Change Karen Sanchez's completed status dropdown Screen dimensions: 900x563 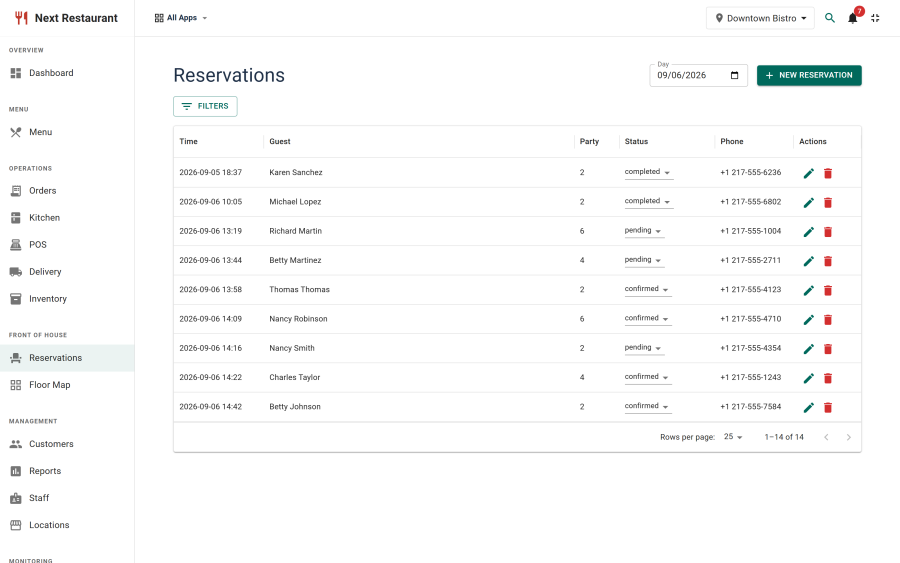pos(649,172)
